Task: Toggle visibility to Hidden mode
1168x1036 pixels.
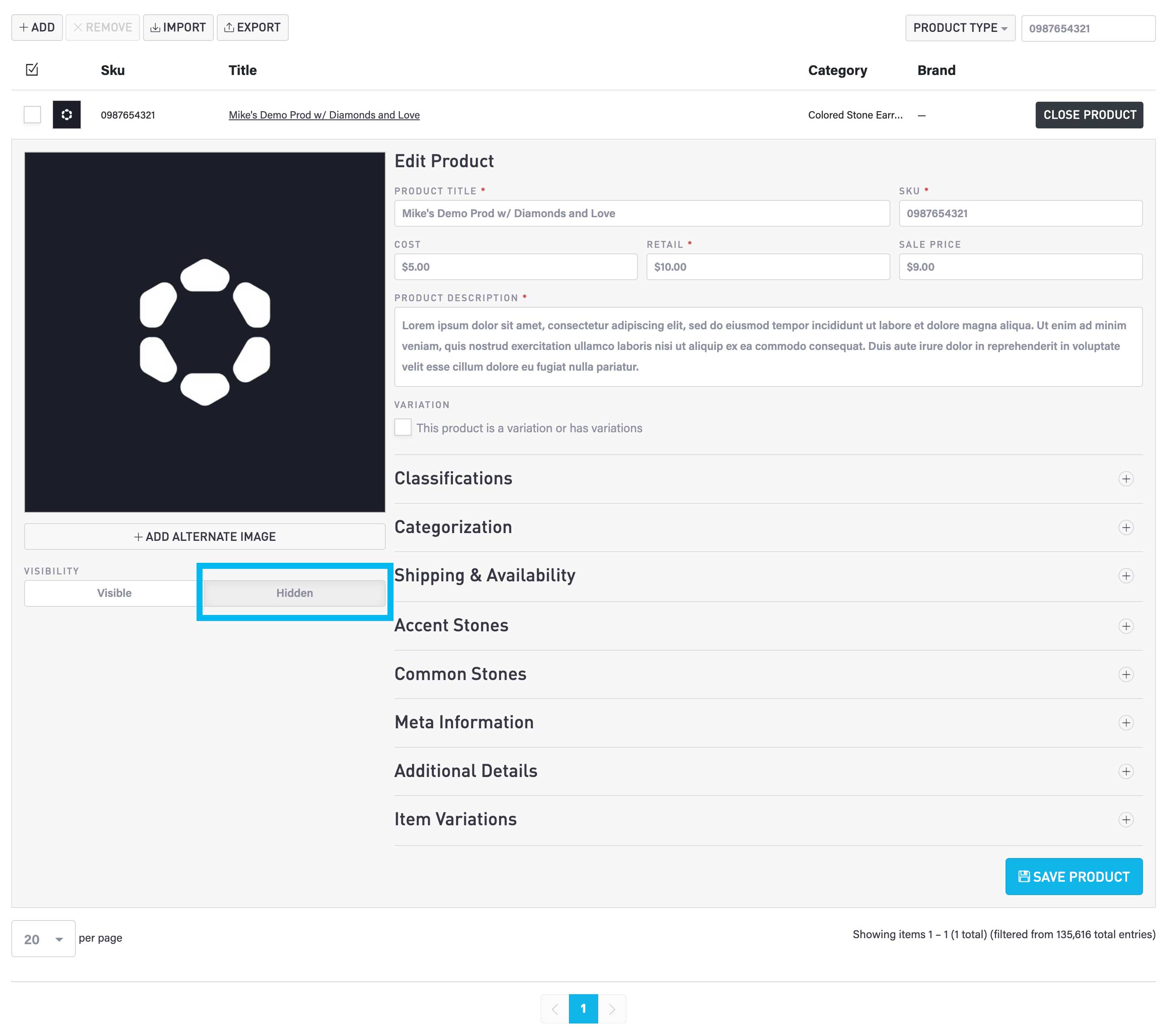Action: (x=295, y=592)
